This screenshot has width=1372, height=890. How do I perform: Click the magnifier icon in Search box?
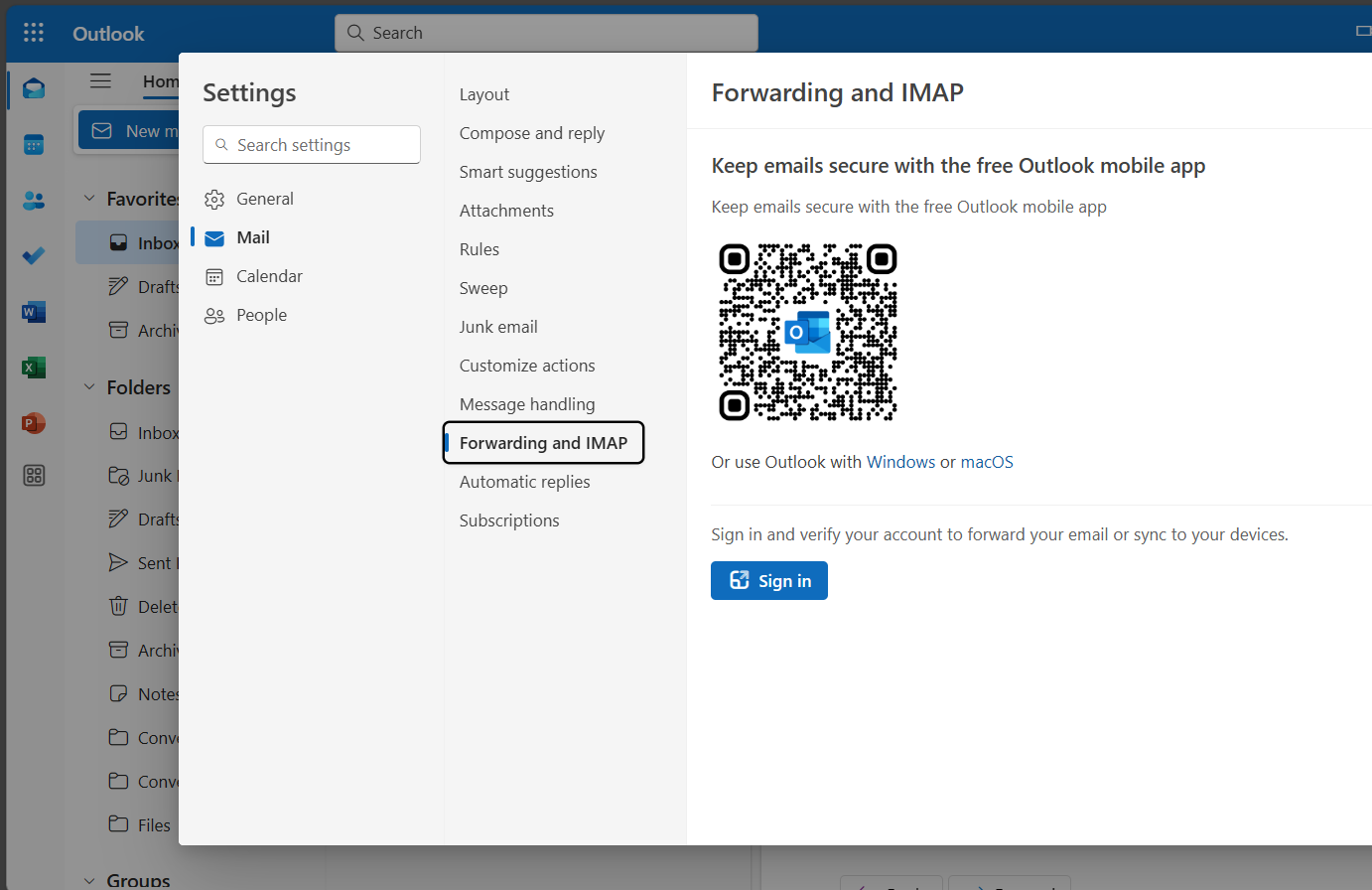[355, 33]
